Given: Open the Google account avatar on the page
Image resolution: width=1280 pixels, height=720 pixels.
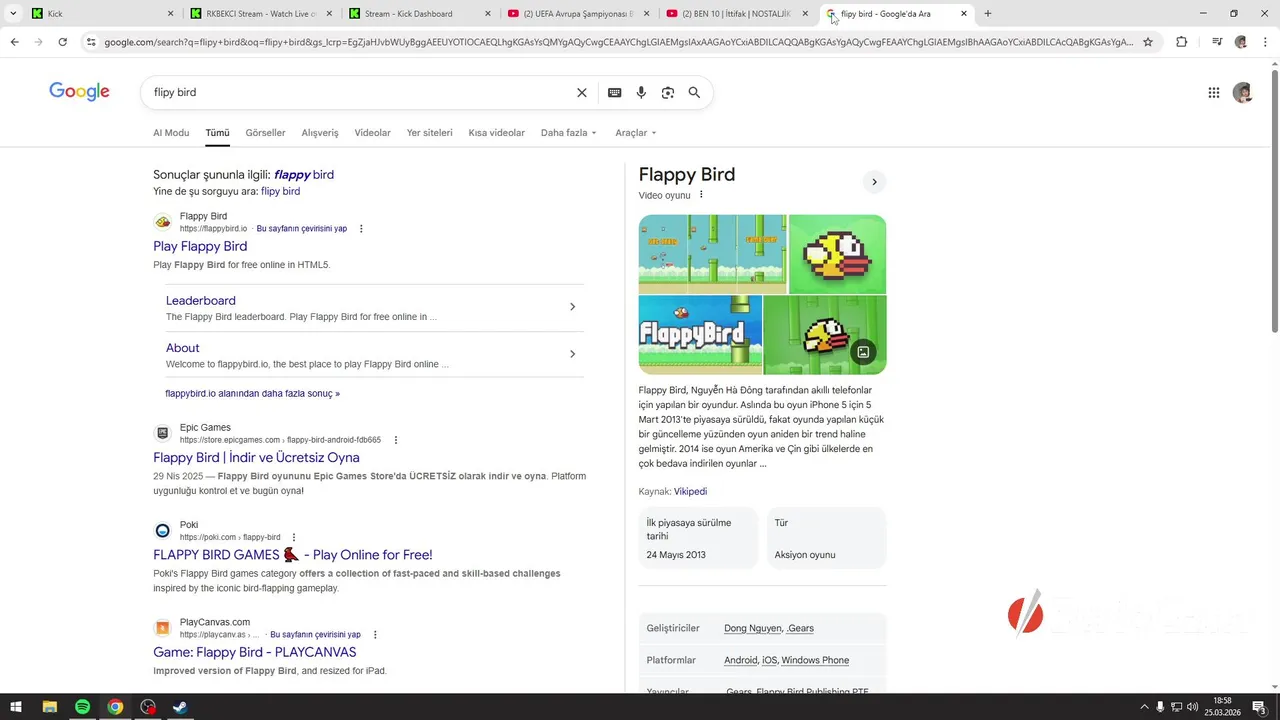Looking at the screenshot, I should [1243, 92].
